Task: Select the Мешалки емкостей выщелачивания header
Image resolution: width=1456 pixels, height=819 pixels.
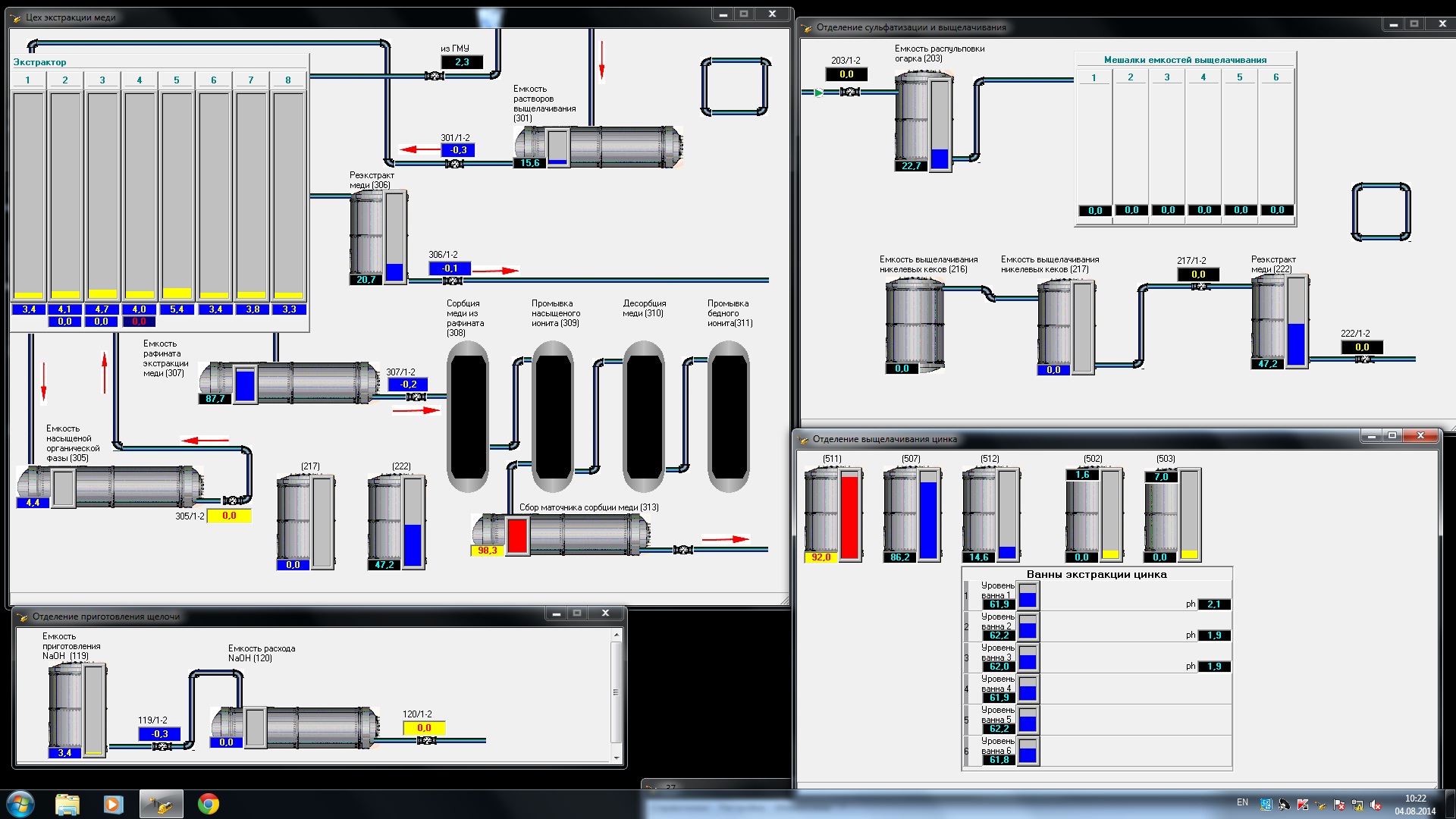Action: coord(1185,60)
